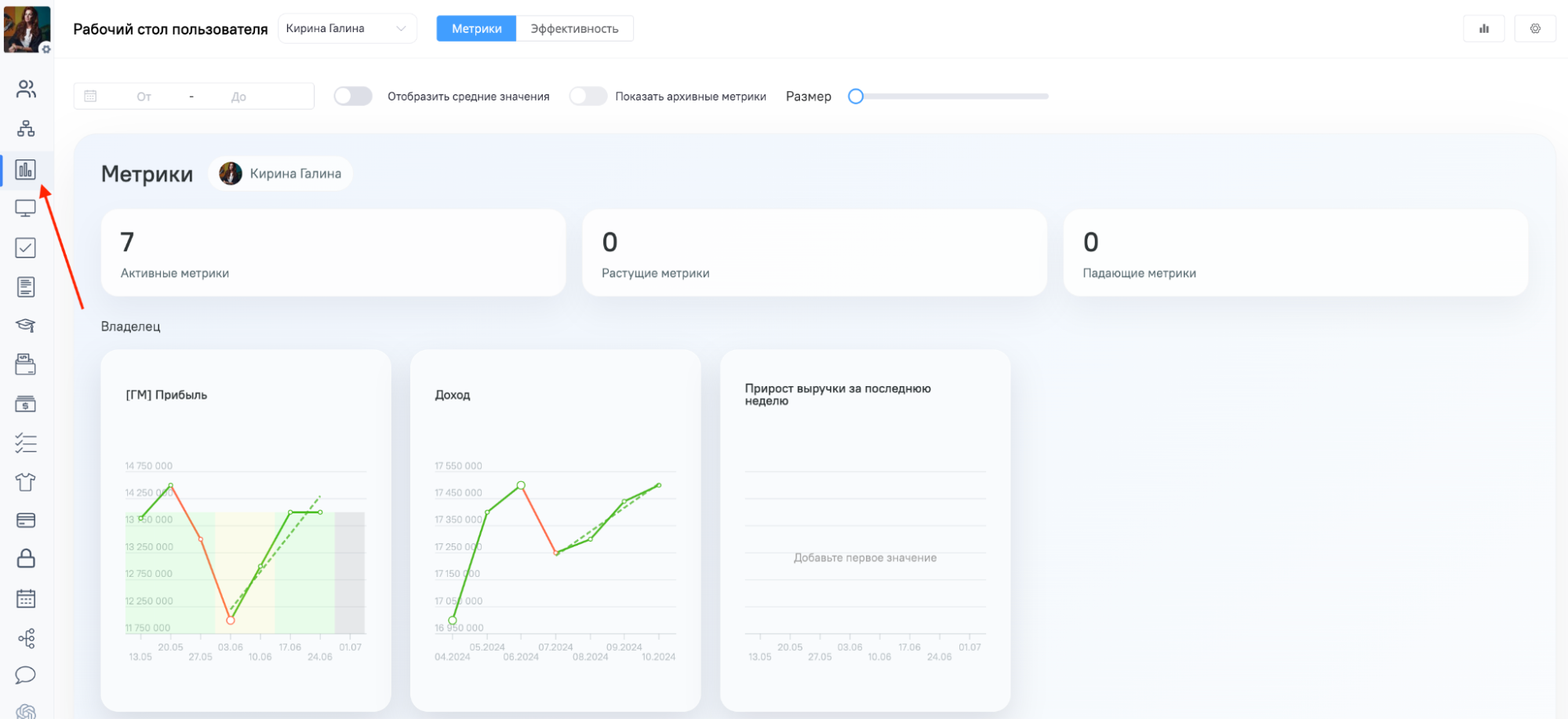The height and width of the screenshot is (719, 1568).
Task: Click the lock icon in the sidebar
Action: tap(26, 558)
